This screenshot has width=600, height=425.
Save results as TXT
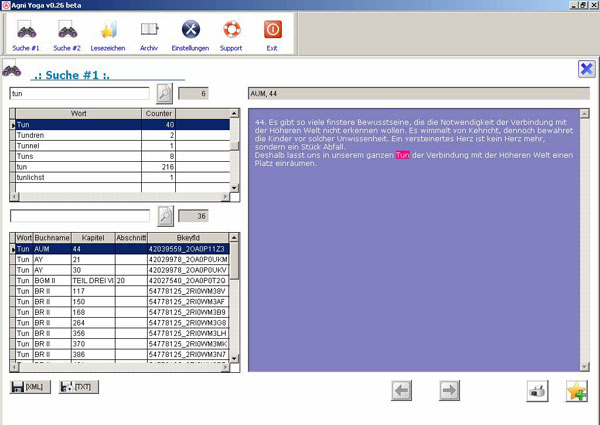[79, 387]
